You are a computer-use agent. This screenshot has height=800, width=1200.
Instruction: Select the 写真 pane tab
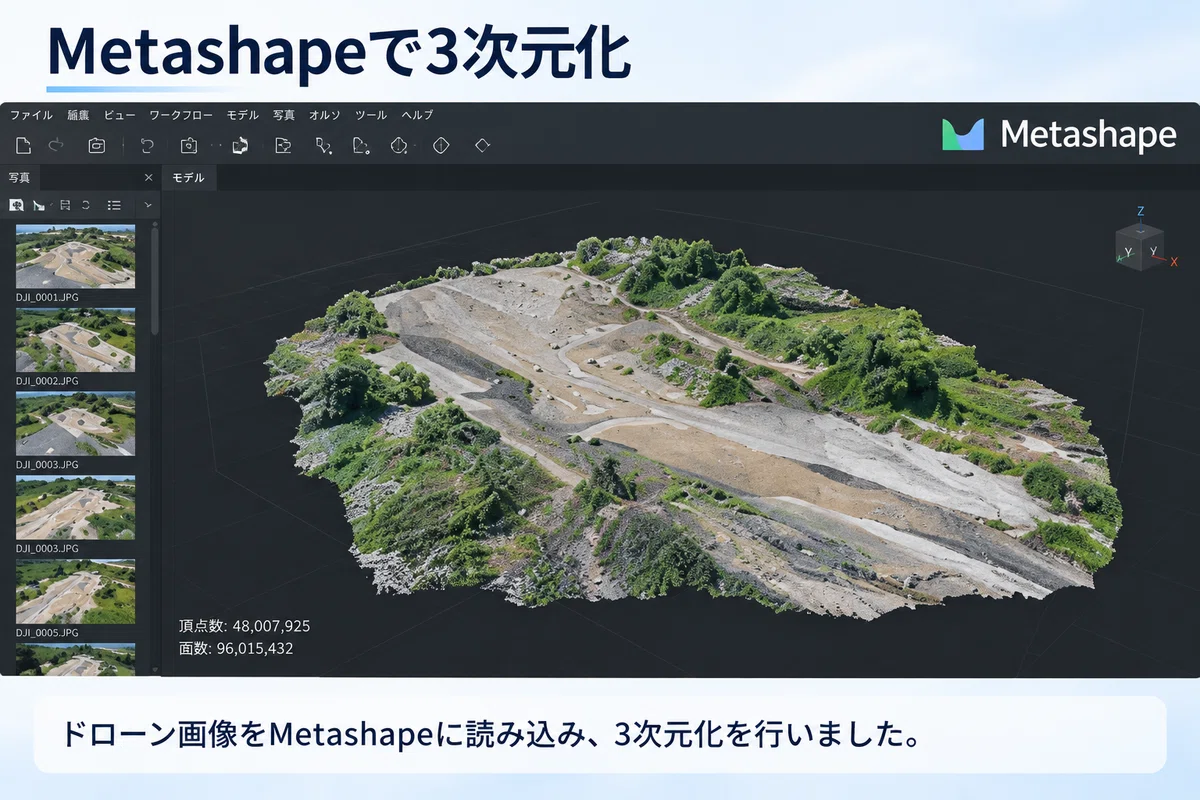pos(19,178)
